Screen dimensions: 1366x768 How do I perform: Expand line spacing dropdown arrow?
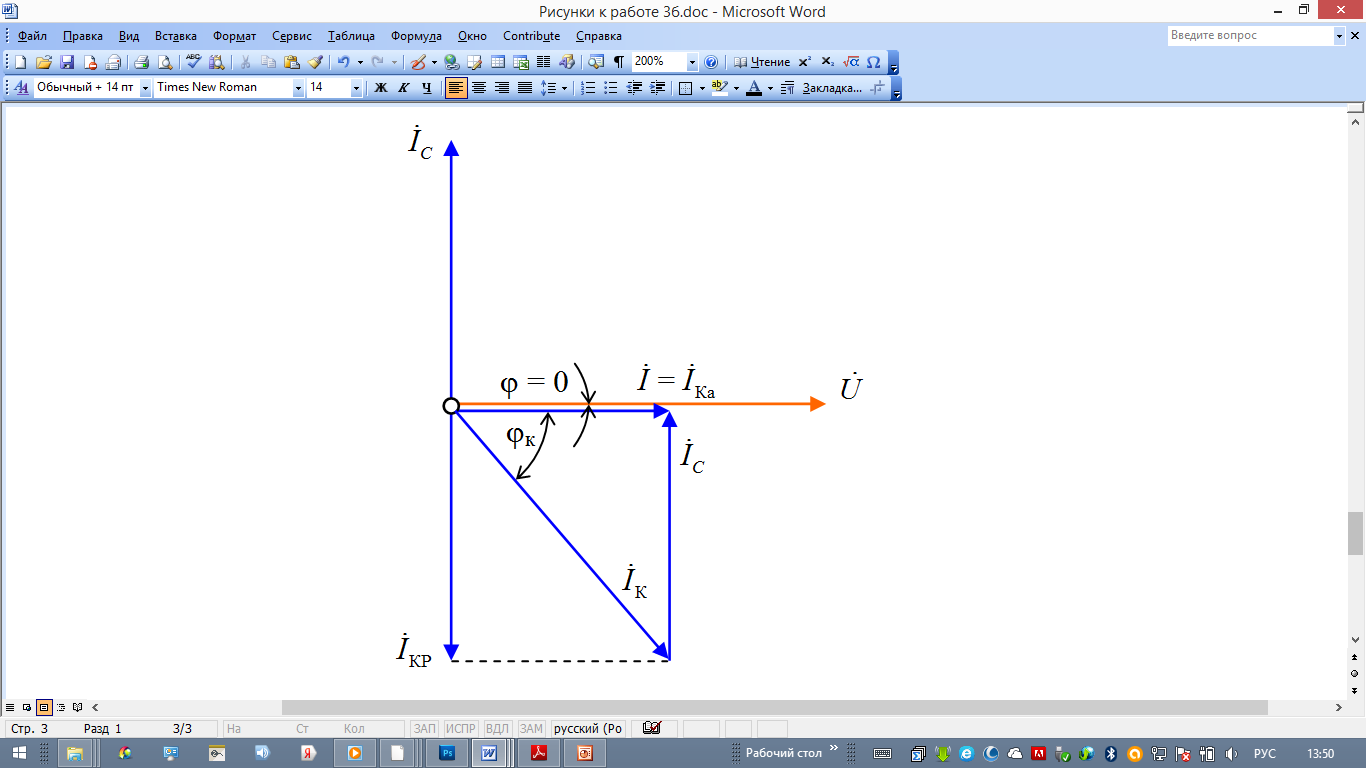[x=564, y=88]
